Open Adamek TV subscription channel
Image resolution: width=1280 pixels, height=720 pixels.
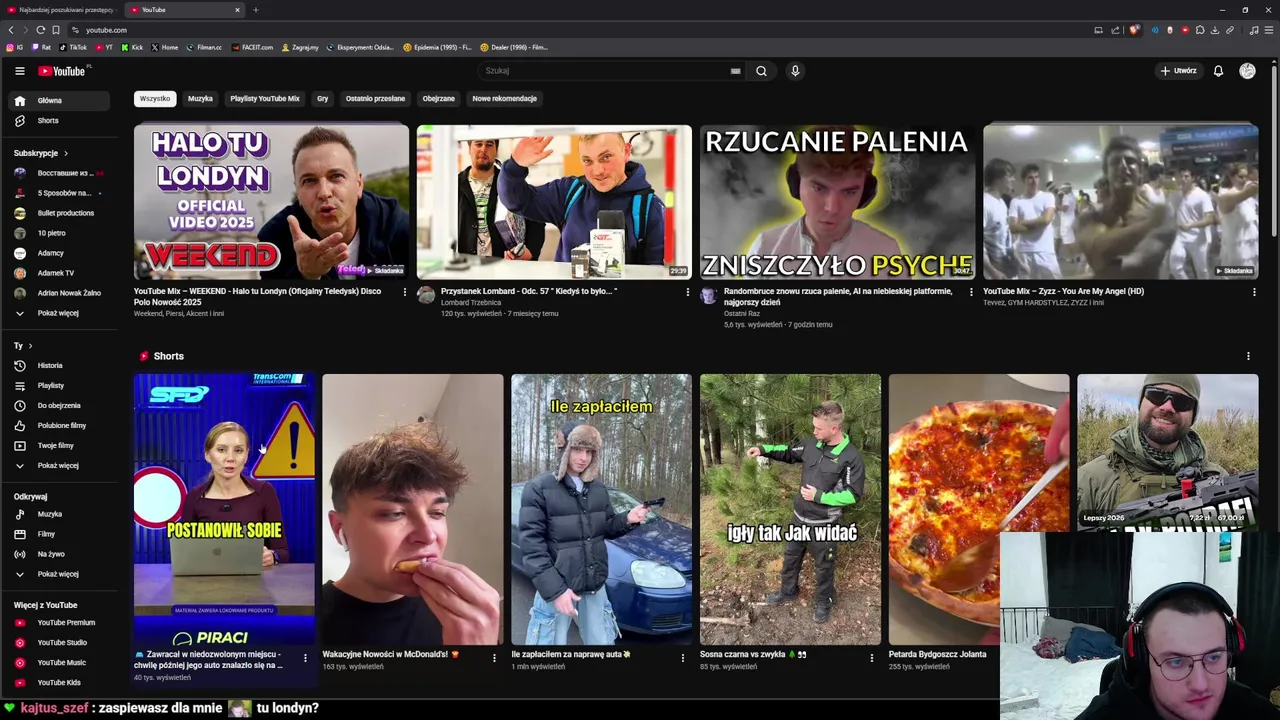point(59,273)
